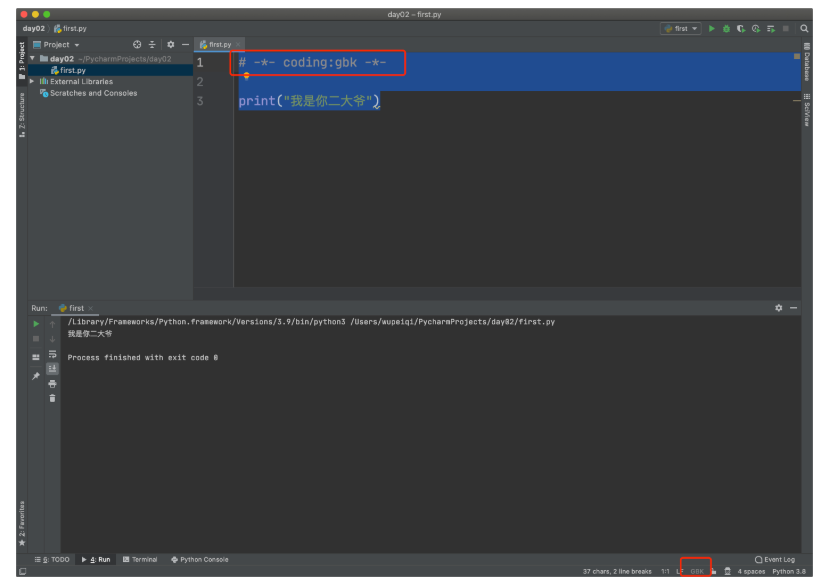The image size is (819, 585).
Task: Start debugging with the green bug icon
Action: click(726, 29)
